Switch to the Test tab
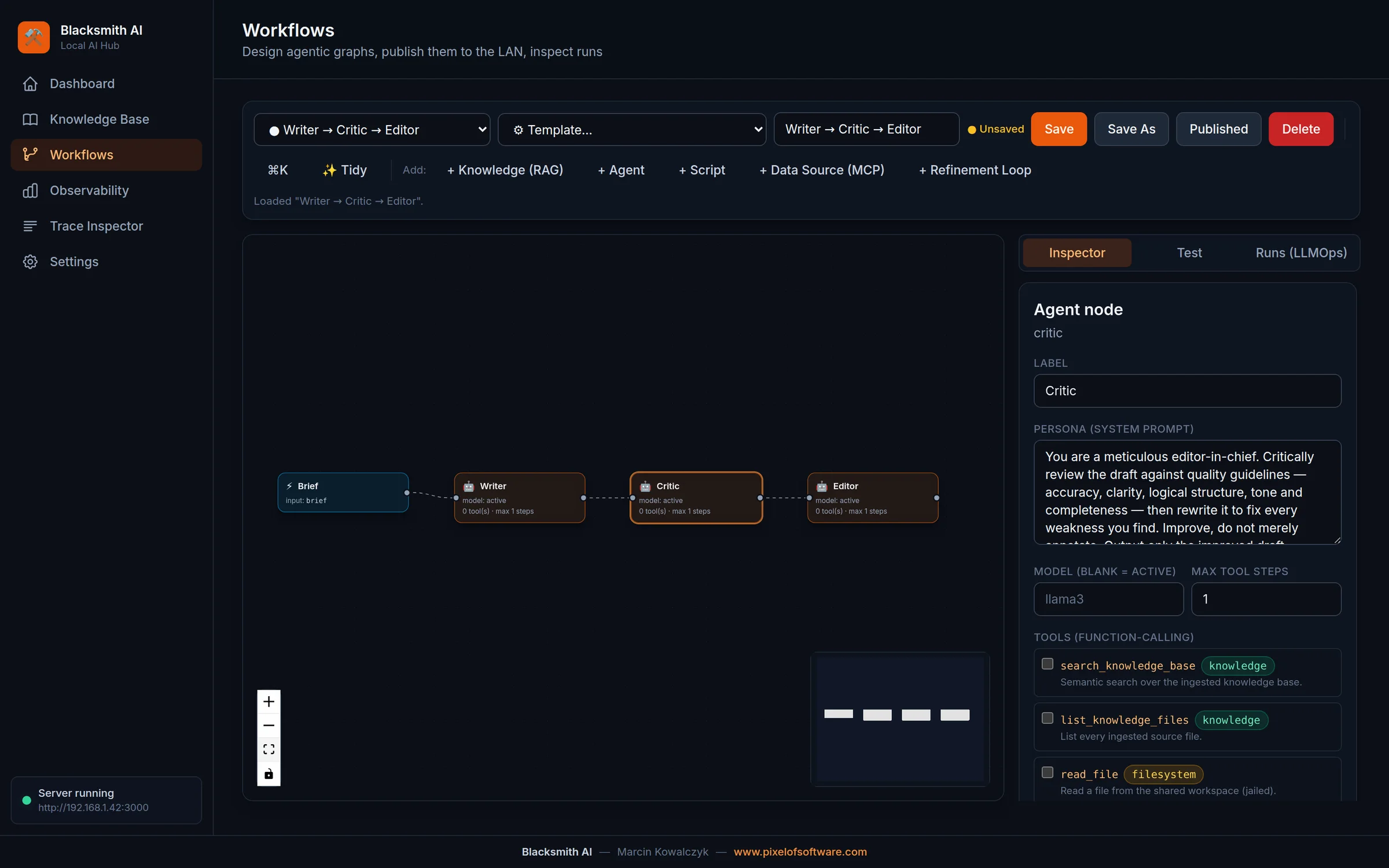1389x868 pixels. 1189,253
